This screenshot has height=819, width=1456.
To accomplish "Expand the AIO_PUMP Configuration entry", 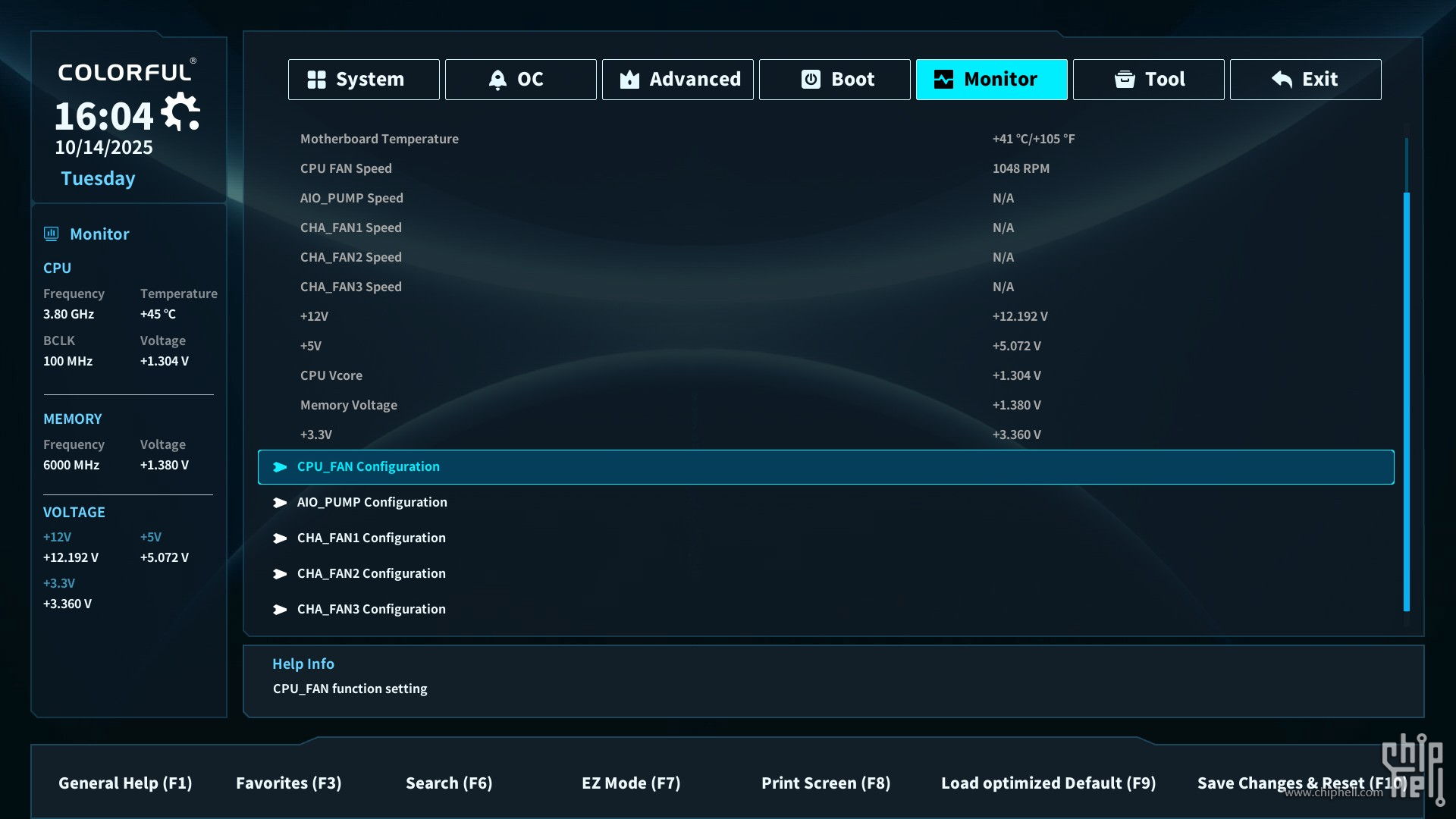I will [x=372, y=502].
